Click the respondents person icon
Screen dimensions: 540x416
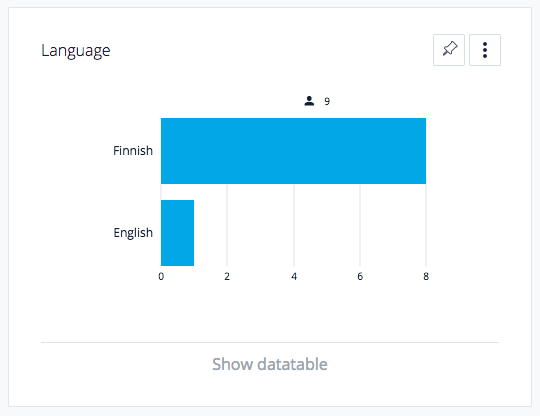pos(309,101)
